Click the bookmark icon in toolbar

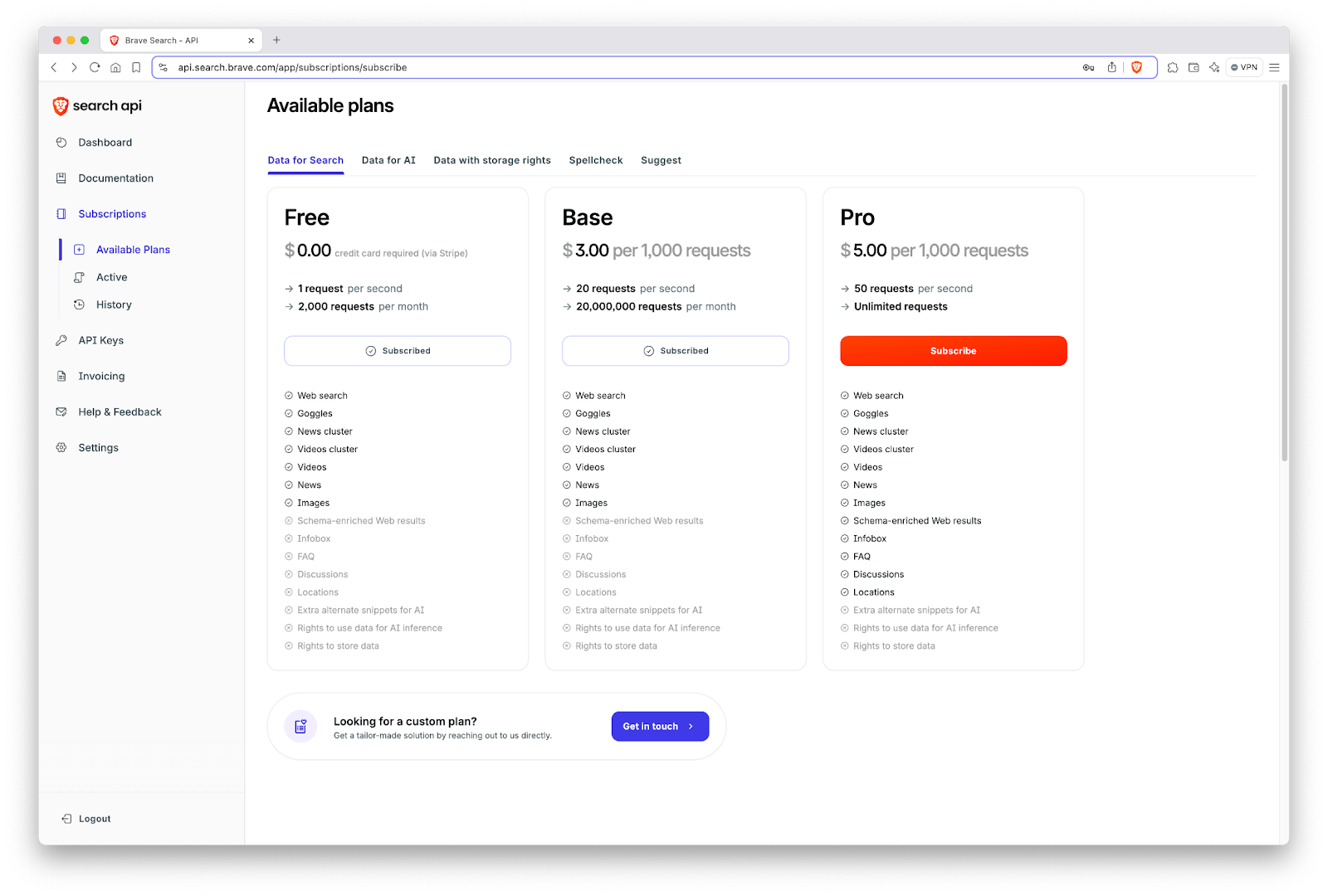[136, 67]
